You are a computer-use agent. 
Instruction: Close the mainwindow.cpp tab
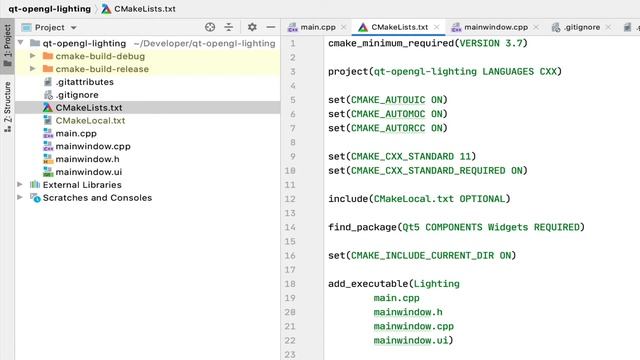[x=536, y=27]
